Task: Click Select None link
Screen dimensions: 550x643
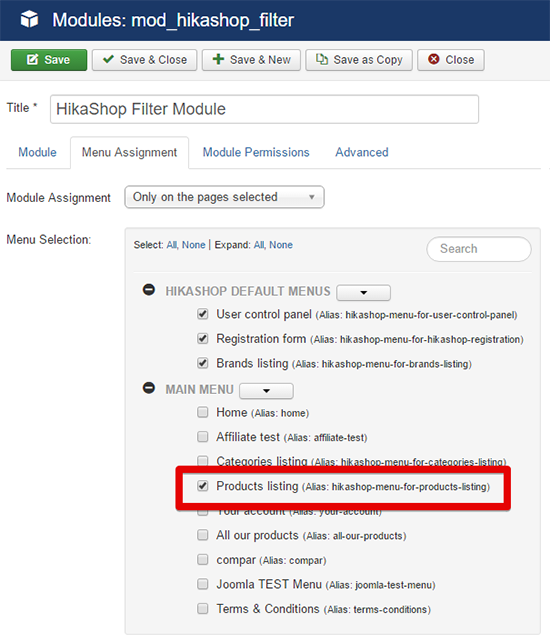Action: pos(194,245)
